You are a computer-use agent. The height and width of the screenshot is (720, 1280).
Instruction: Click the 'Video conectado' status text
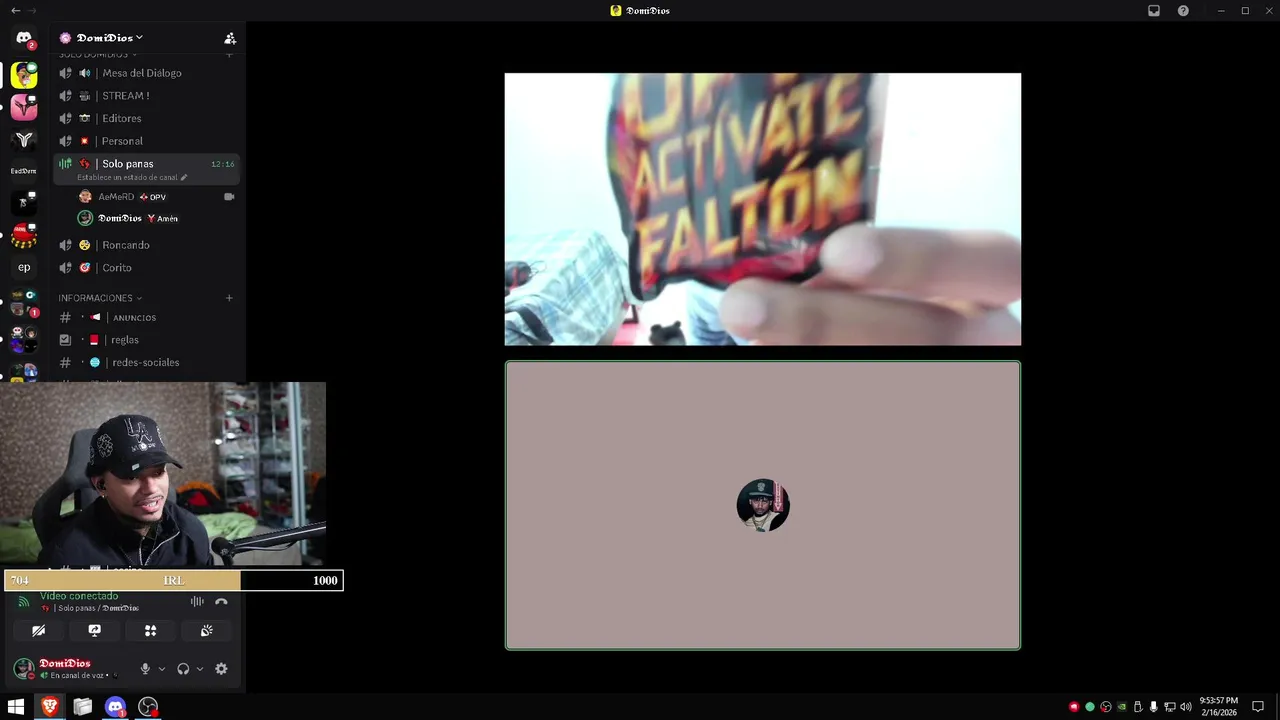pyautogui.click(x=79, y=596)
